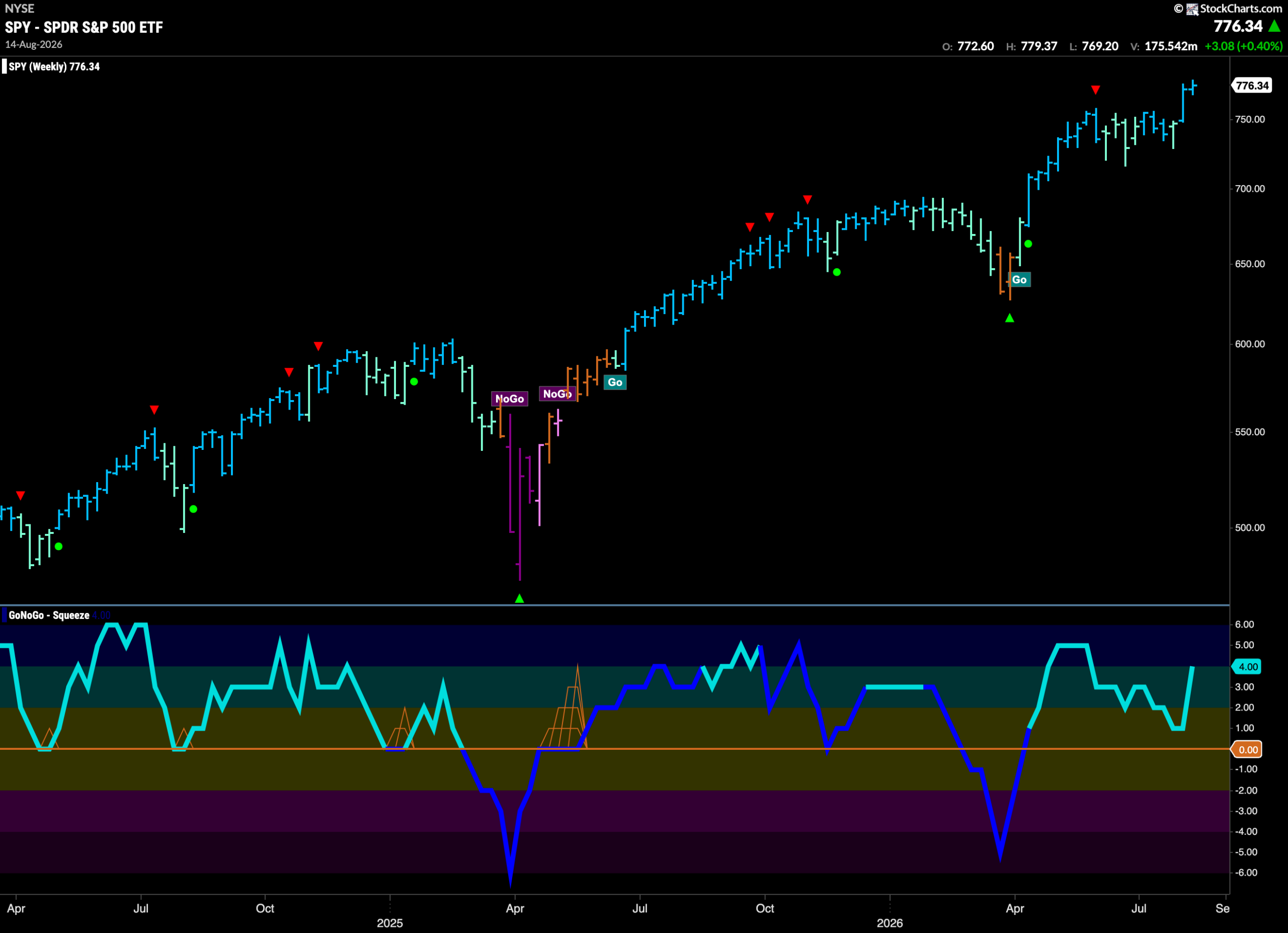This screenshot has height=933, width=1288.
Task: Click the green dot near the 2026 Go label
Action: 1028,244
